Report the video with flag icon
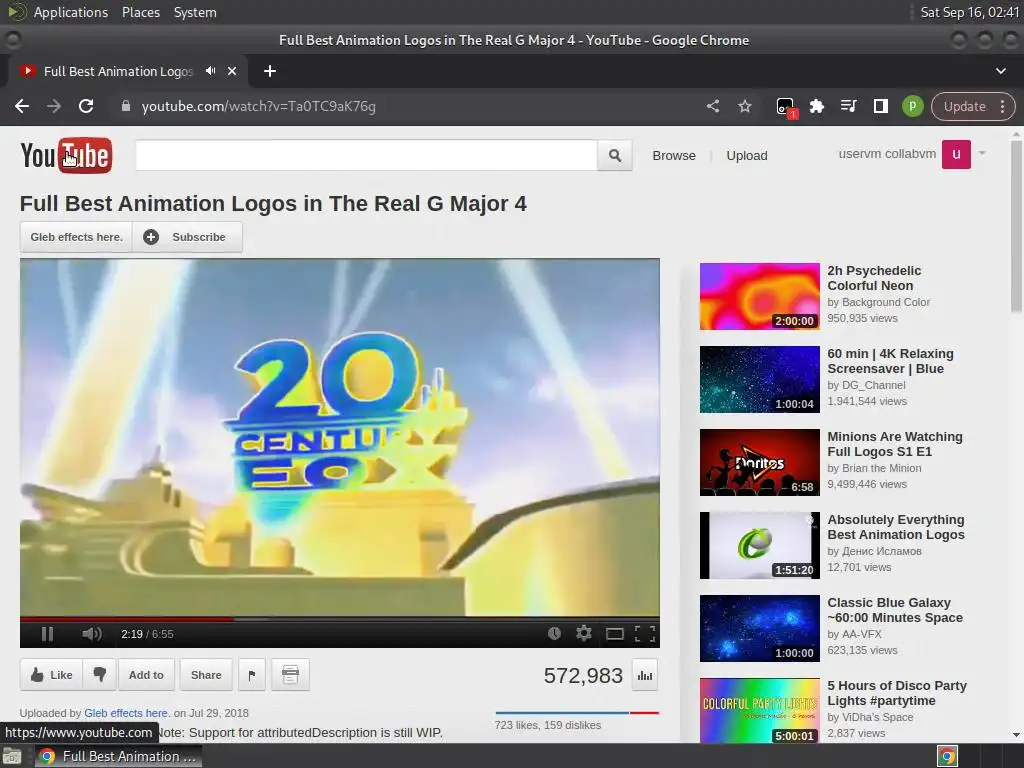The width and height of the screenshot is (1024, 768). pos(251,675)
